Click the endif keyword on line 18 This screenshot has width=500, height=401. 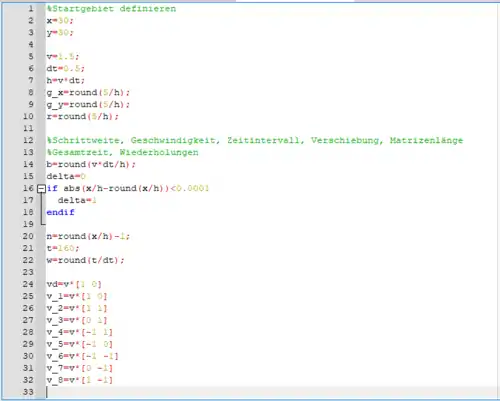[60, 212]
